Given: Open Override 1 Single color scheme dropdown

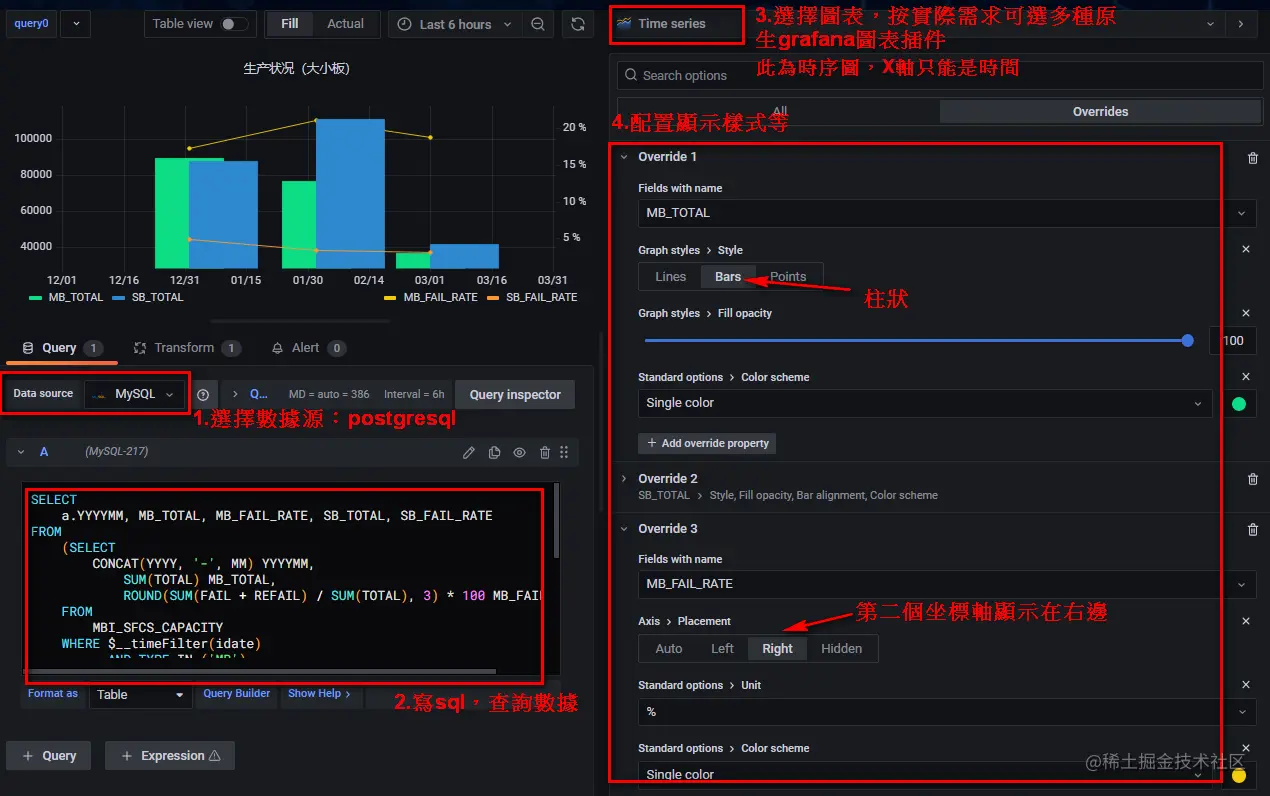Looking at the screenshot, I should coord(925,403).
